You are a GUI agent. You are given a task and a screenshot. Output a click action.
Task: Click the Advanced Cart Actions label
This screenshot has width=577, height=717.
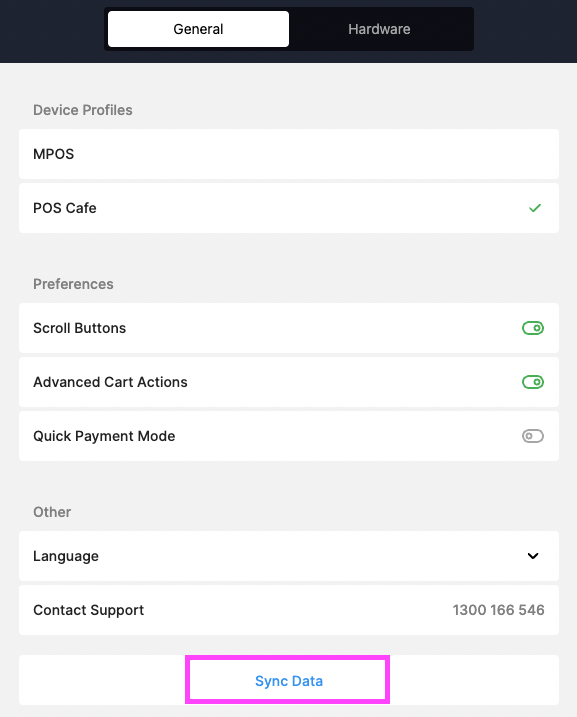pyautogui.click(x=110, y=382)
